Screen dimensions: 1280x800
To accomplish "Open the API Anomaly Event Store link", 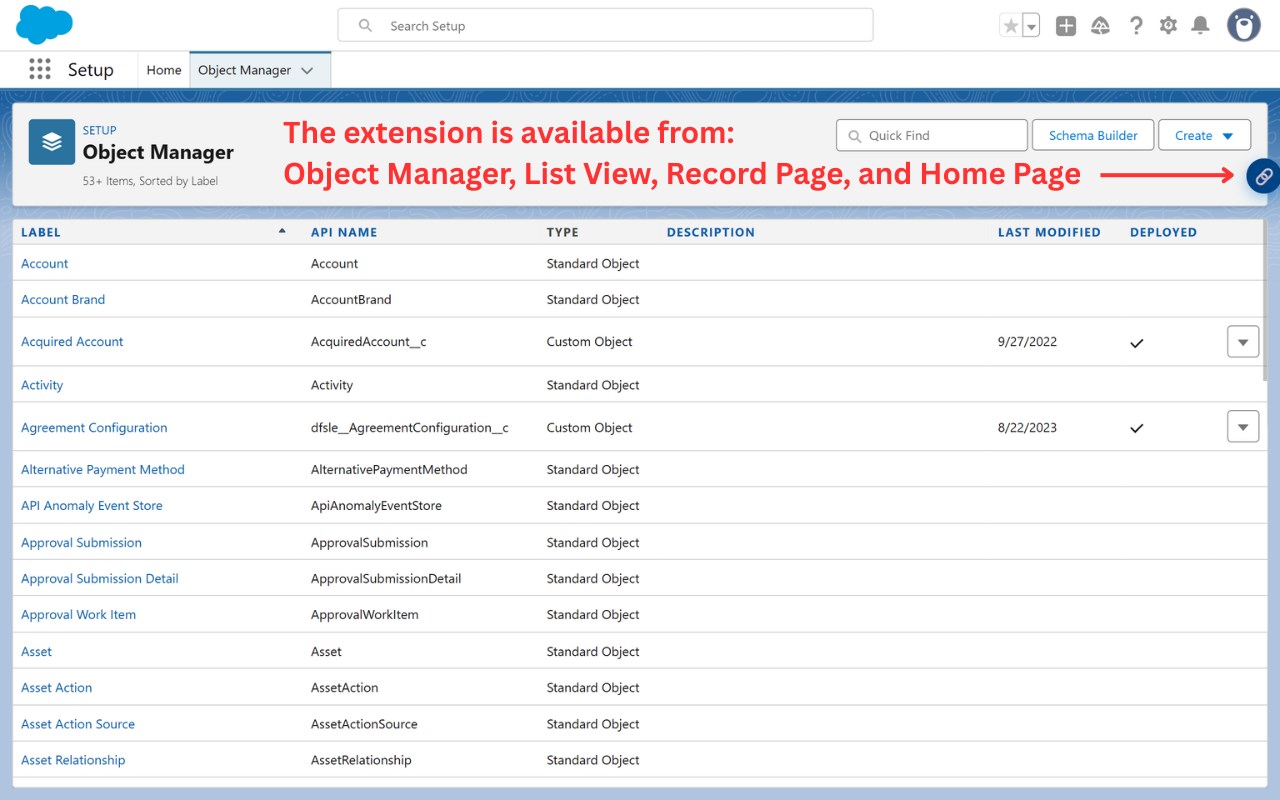I will point(92,505).
